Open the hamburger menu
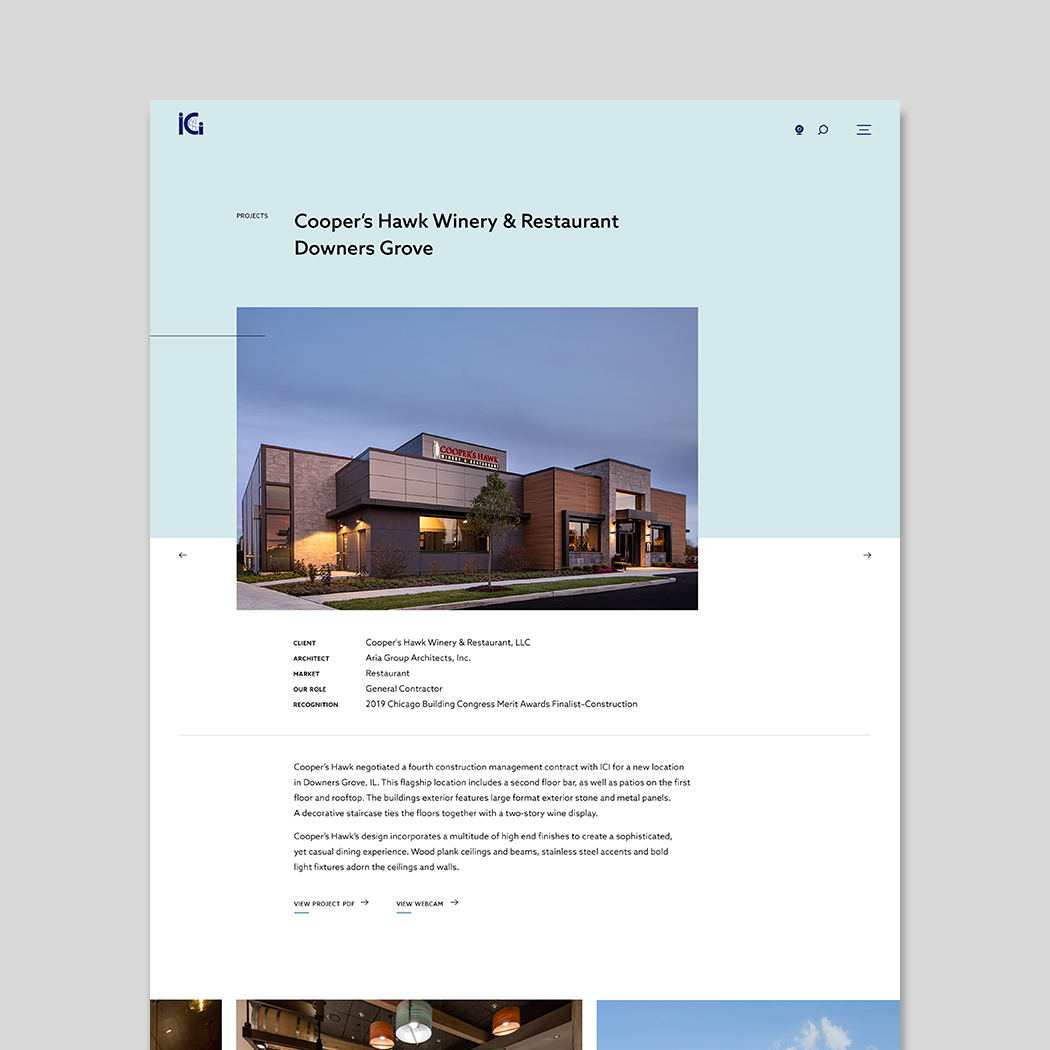This screenshot has width=1050, height=1050. [864, 130]
